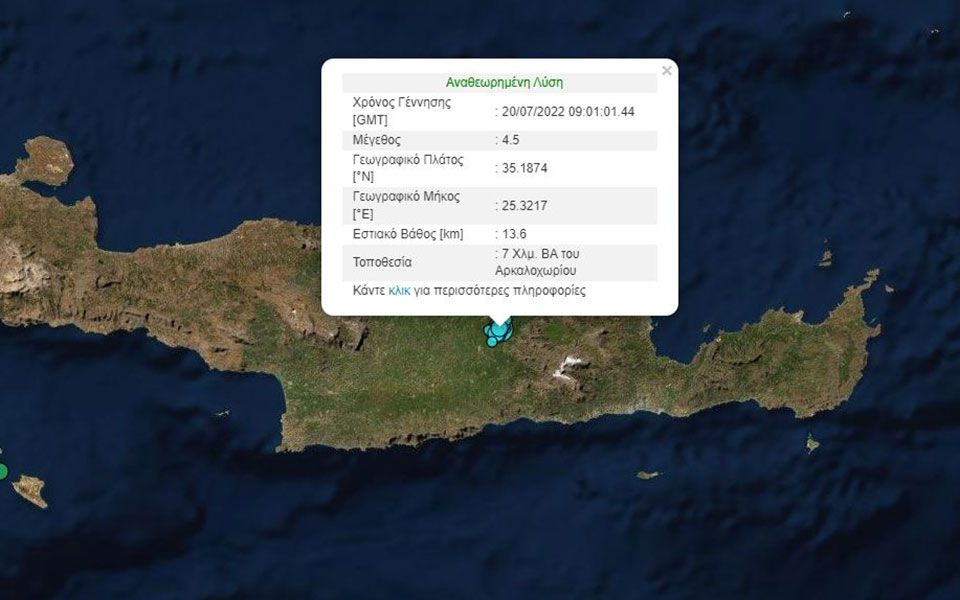The image size is (960, 600).
Task: Click the small cyan aftershock circle below the main marker
Action: (492, 341)
